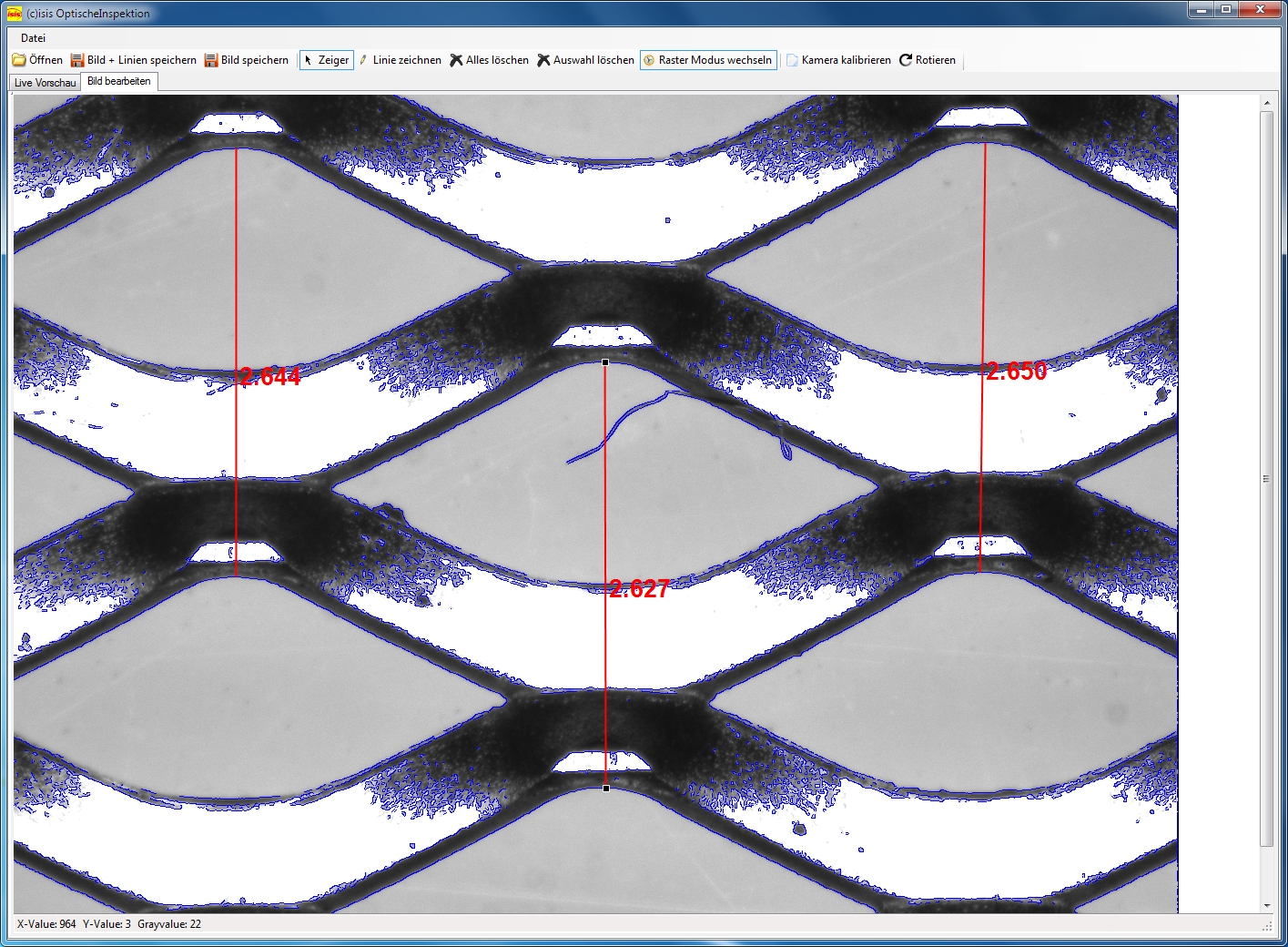Select the Bild bearbeiten tab
Viewport: 1288px width, 947px height.
(119, 81)
